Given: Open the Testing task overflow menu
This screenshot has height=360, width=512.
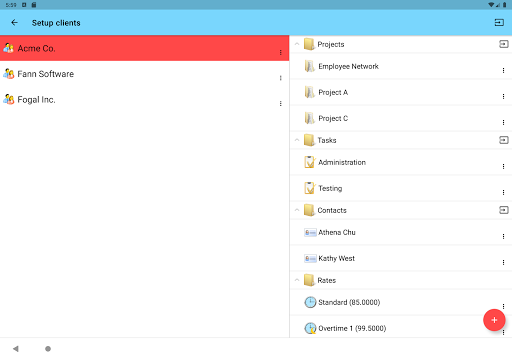Looking at the screenshot, I should (503, 192).
